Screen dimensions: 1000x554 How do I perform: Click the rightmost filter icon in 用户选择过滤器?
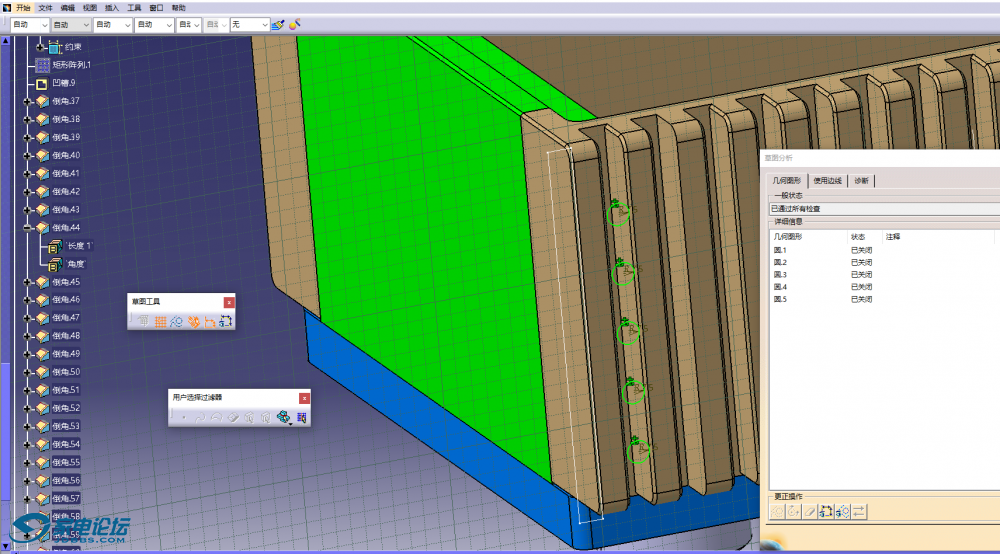pyautogui.click(x=301, y=417)
